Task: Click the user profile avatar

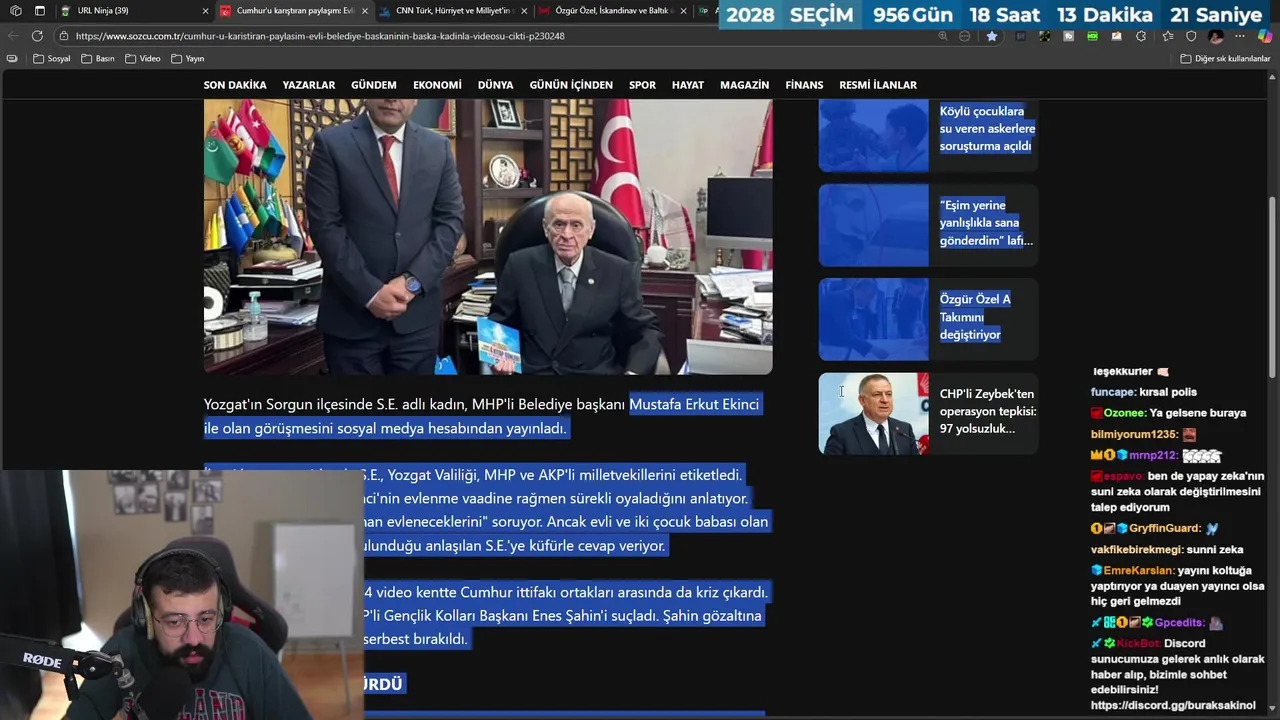Action: tap(1216, 36)
